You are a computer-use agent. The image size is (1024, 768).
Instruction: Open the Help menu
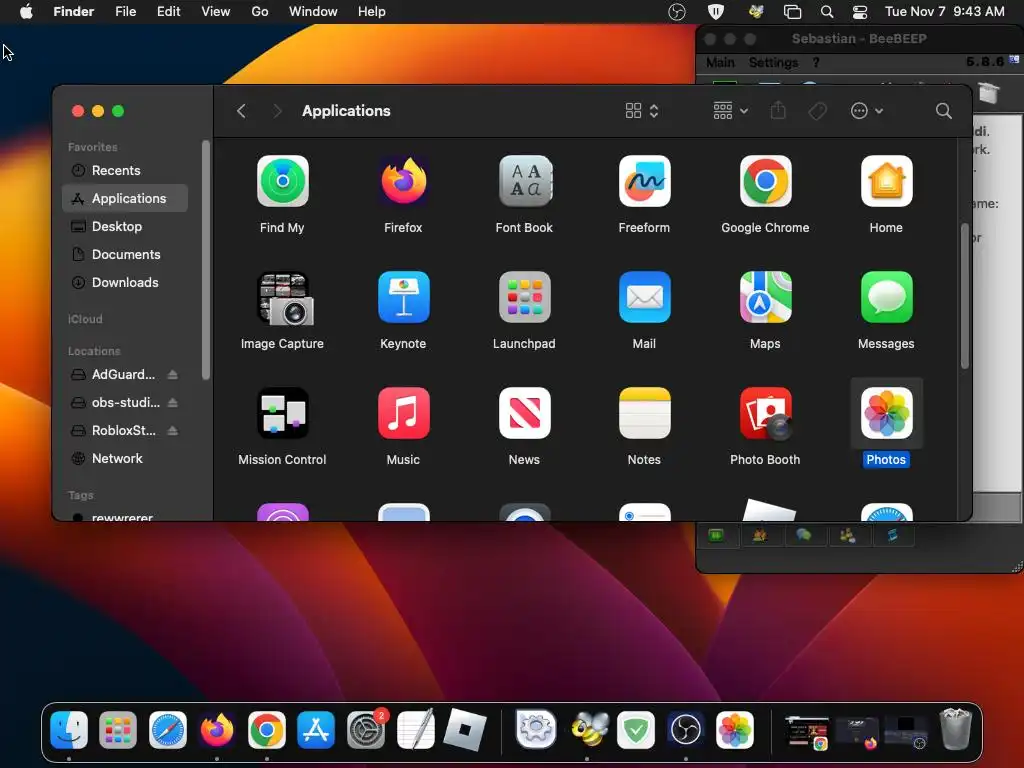coord(372,12)
